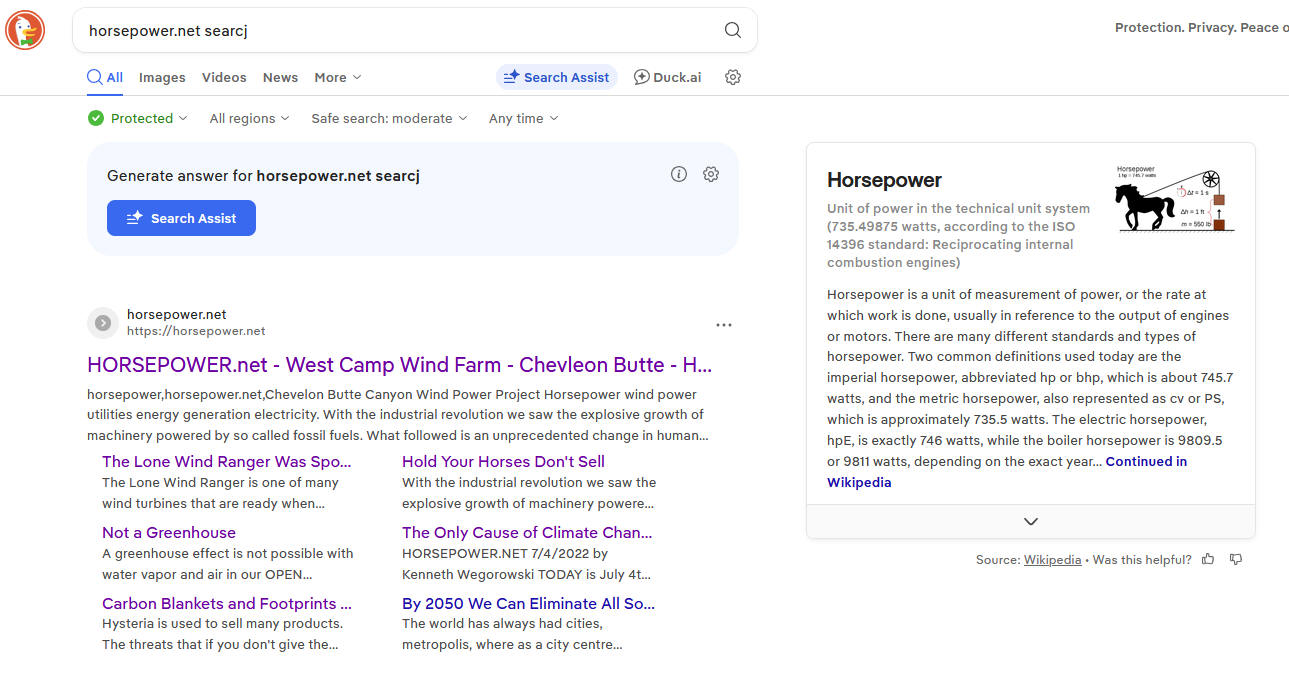Switch to the Videos tab

[x=224, y=77]
